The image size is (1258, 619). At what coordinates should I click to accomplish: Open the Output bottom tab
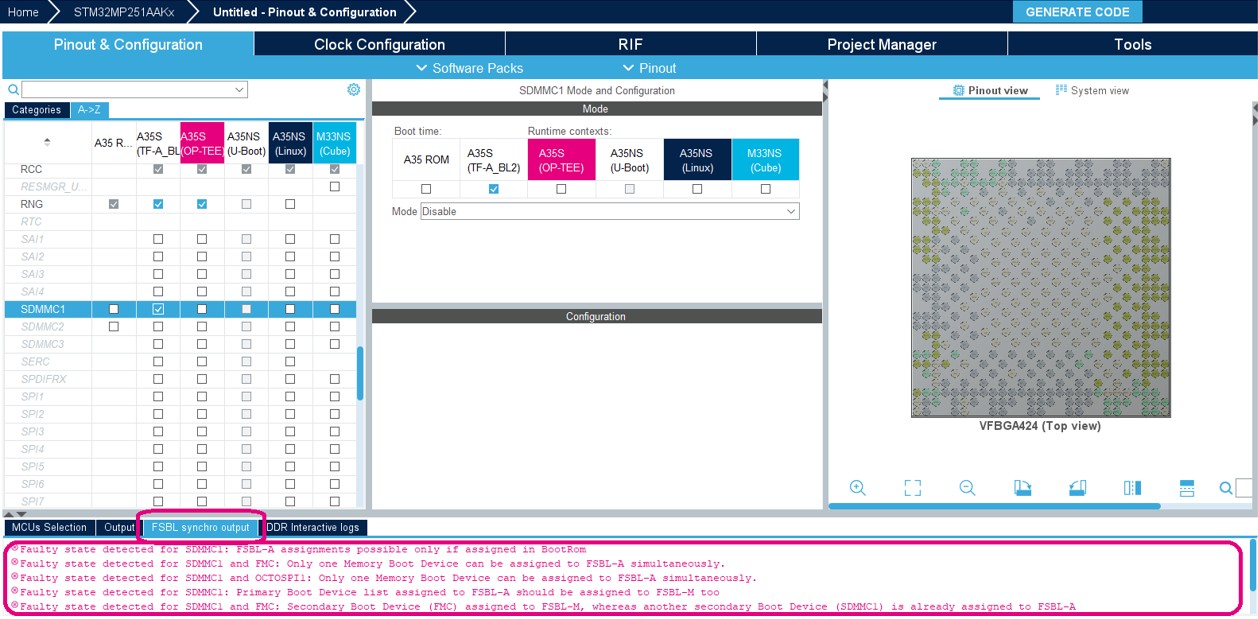pyautogui.click(x=119, y=527)
